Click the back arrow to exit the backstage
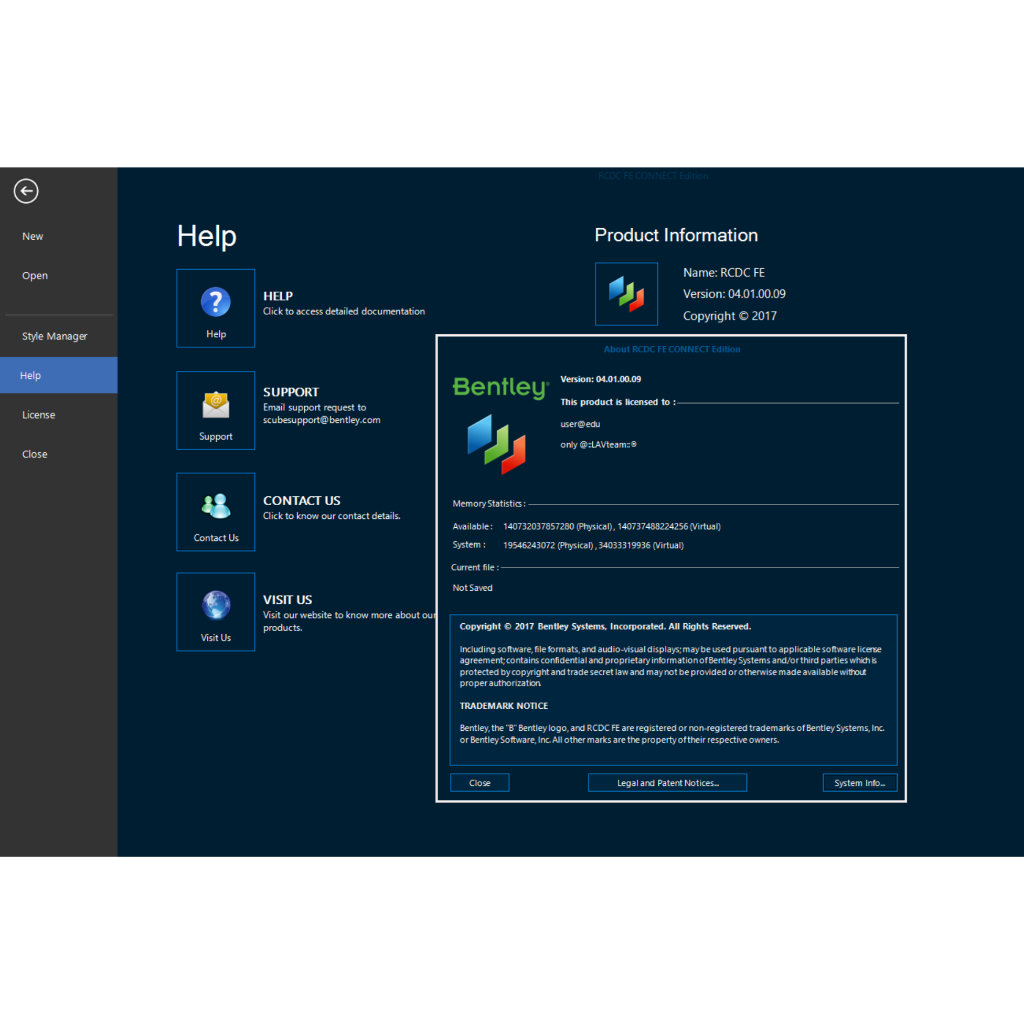The height and width of the screenshot is (1024, 1024). pyautogui.click(x=26, y=191)
